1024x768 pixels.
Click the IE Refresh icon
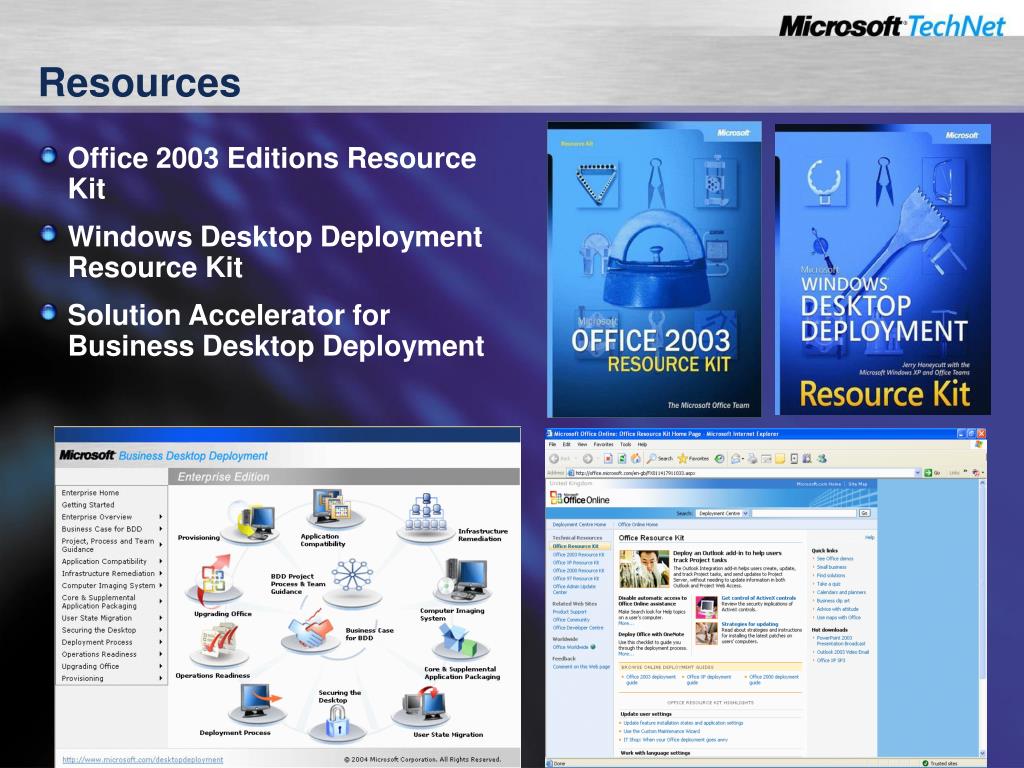point(622,458)
